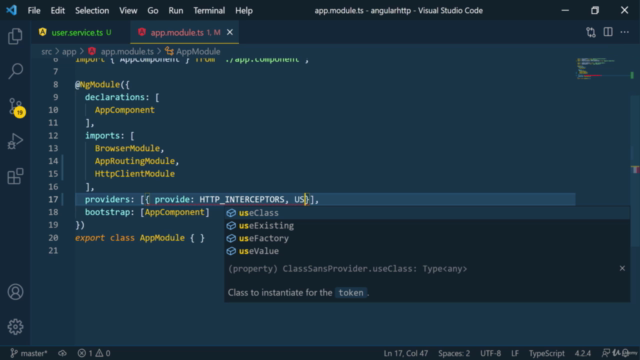The width and height of the screenshot is (640, 360).
Task: Click BrowserModule on line 13
Action: point(127,148)
